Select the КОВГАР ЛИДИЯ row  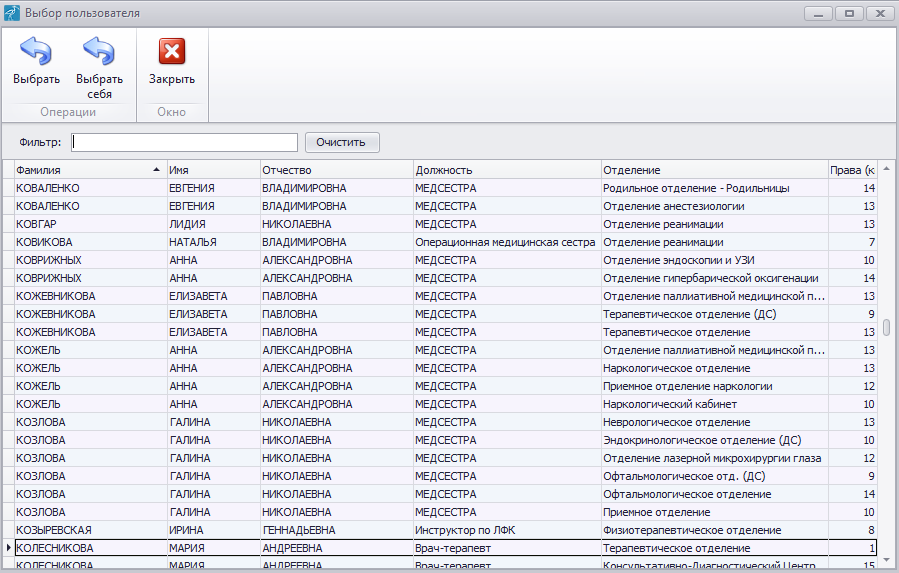click(90, 224)
